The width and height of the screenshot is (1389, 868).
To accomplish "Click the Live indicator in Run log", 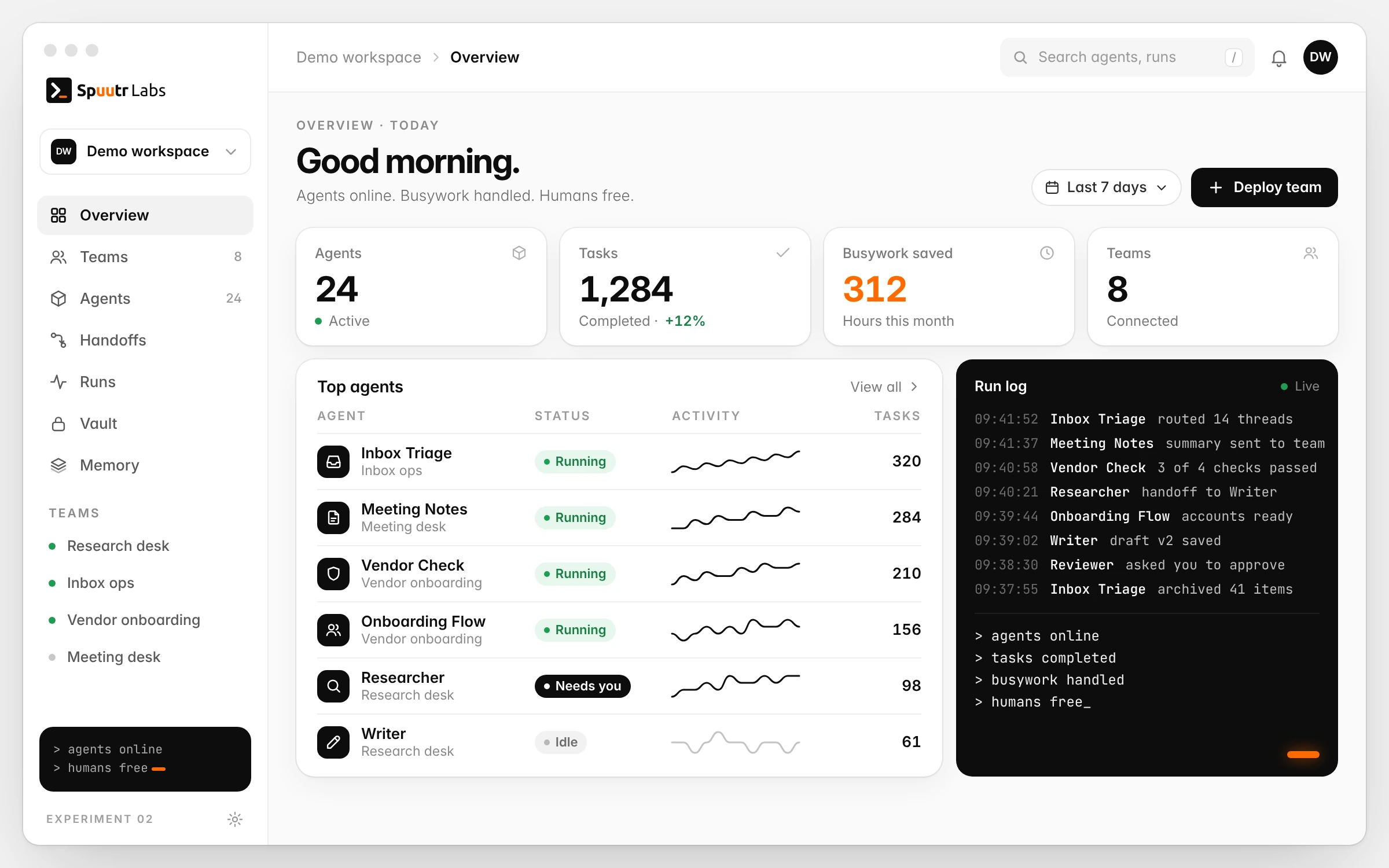I will [x=1300, y=387].
